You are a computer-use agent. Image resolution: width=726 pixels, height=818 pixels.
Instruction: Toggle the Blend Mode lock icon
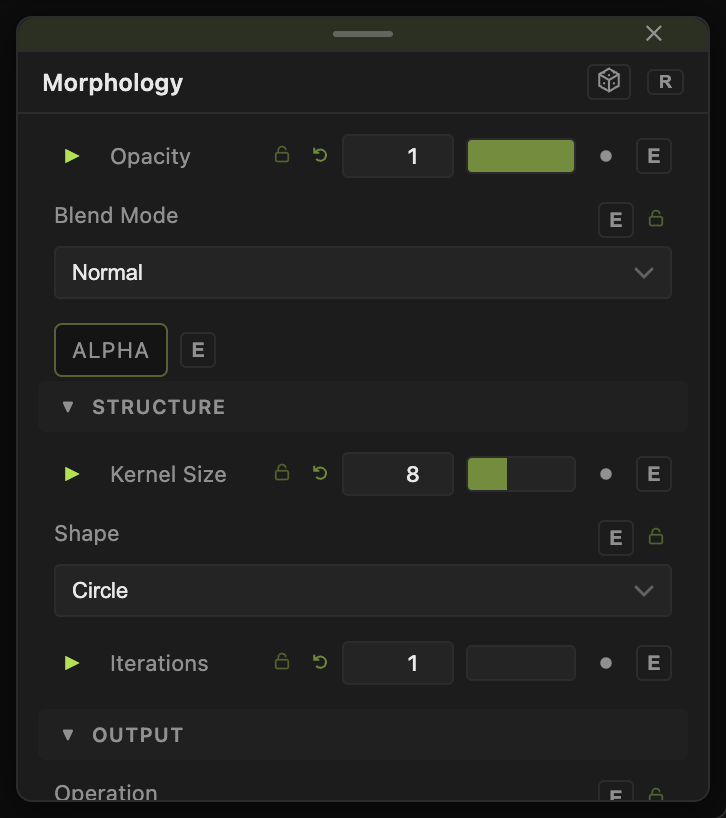click(x=656, y=218)
